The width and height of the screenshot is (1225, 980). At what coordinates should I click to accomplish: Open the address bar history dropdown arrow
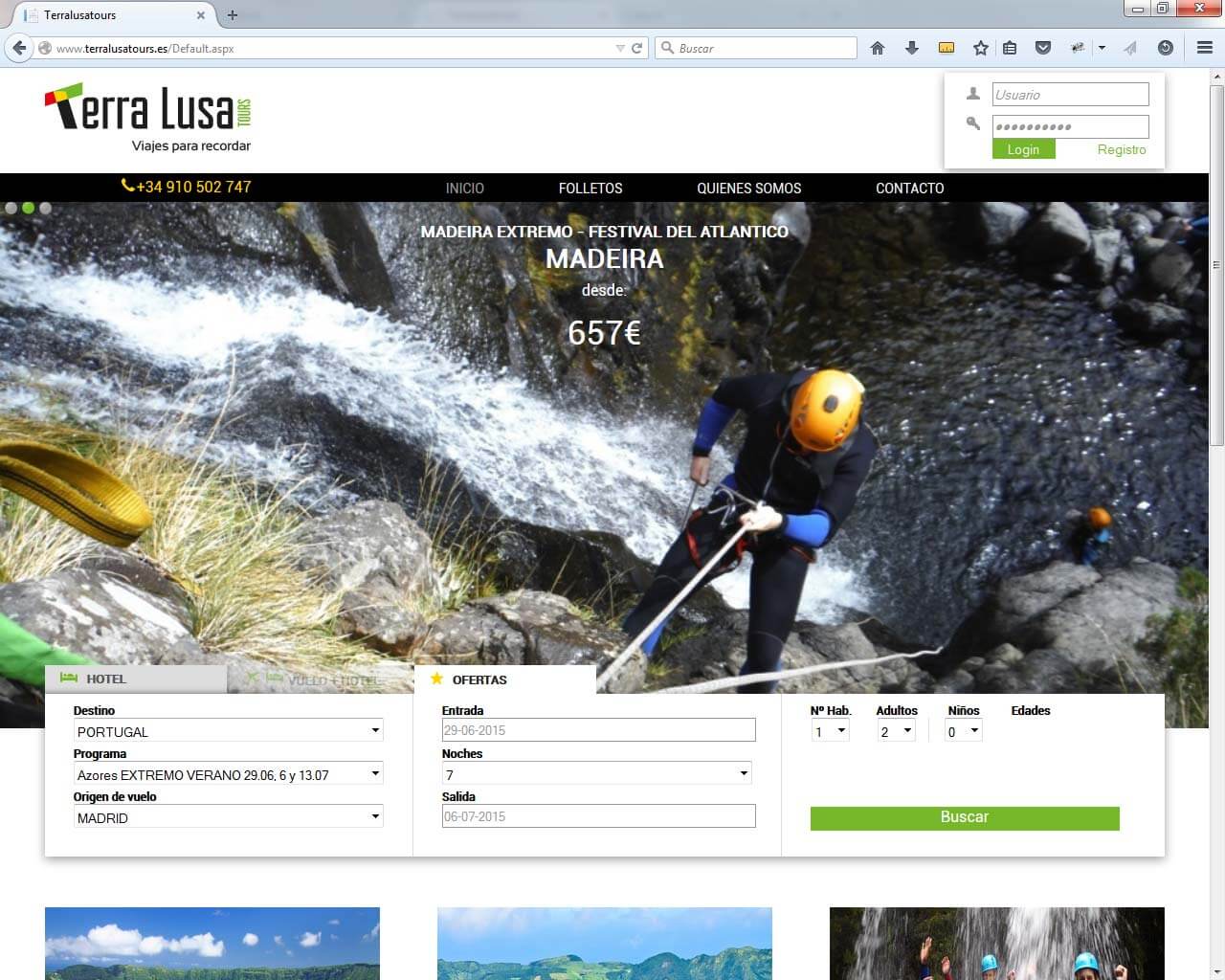[620, 48]
